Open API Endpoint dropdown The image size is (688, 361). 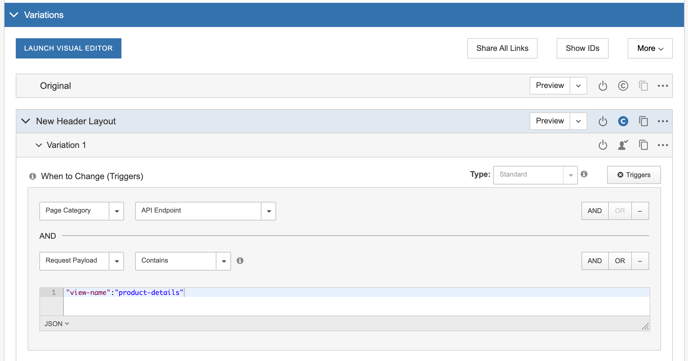coord(205,211)
